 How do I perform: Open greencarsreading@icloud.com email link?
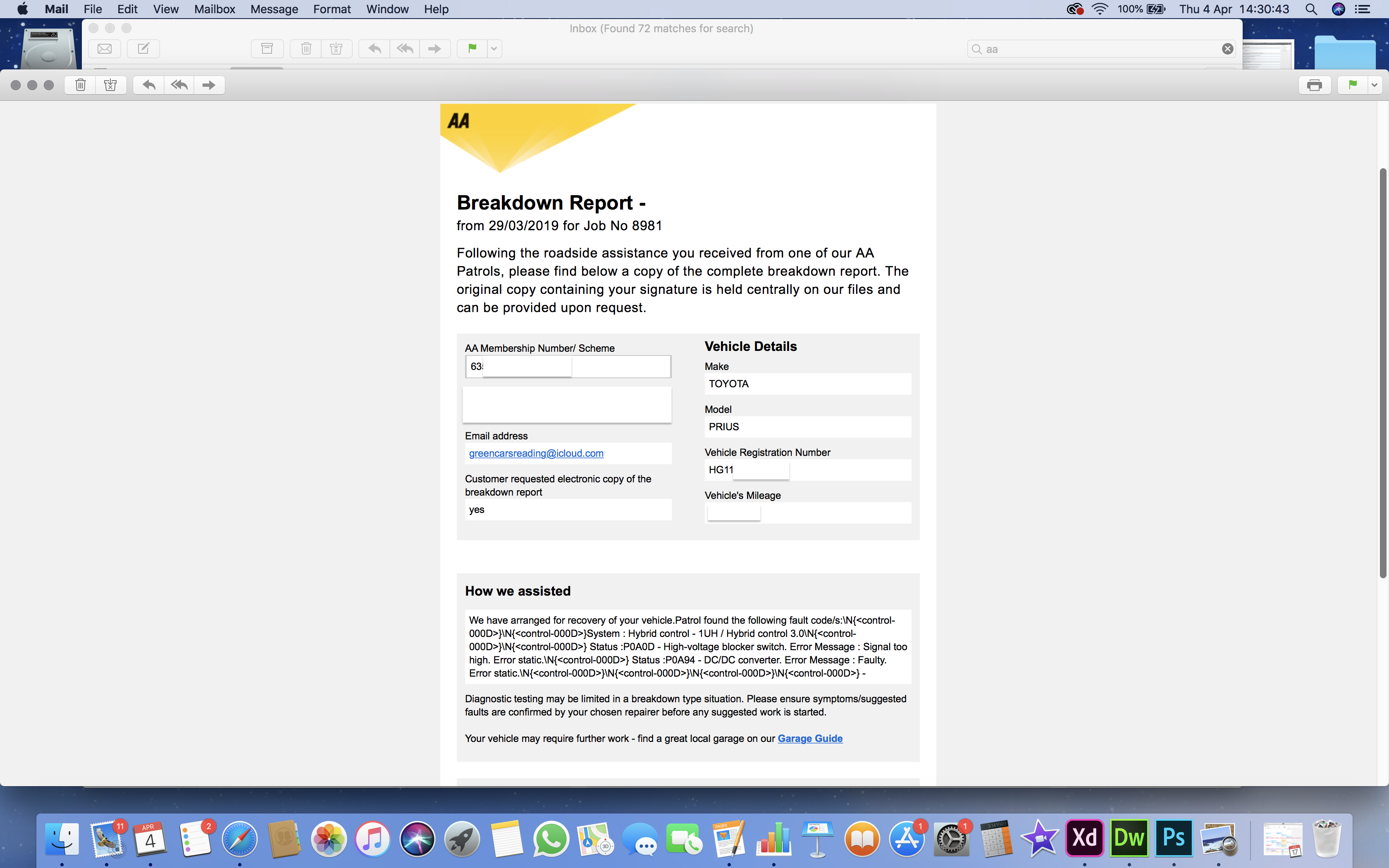(x=536, y=453)
